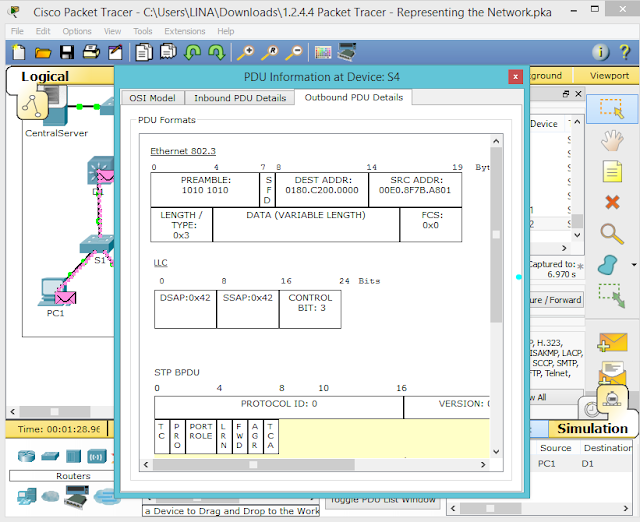The image size is (640, 522).
Task: Click the PDU Formats scroll-up arrow
Action: tap(496, 141)
